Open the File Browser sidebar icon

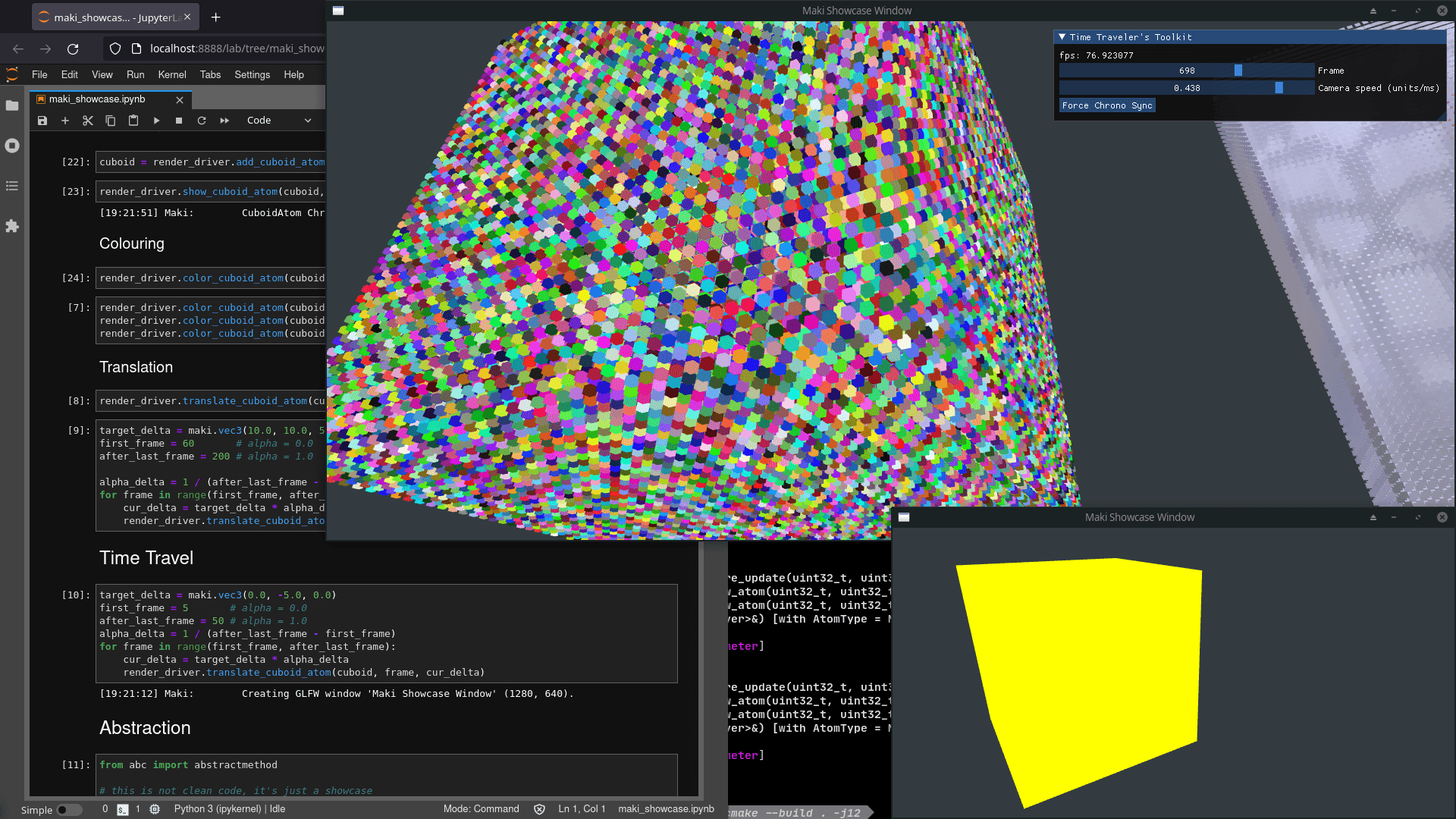pyautogui.click(x=12, y=105)
